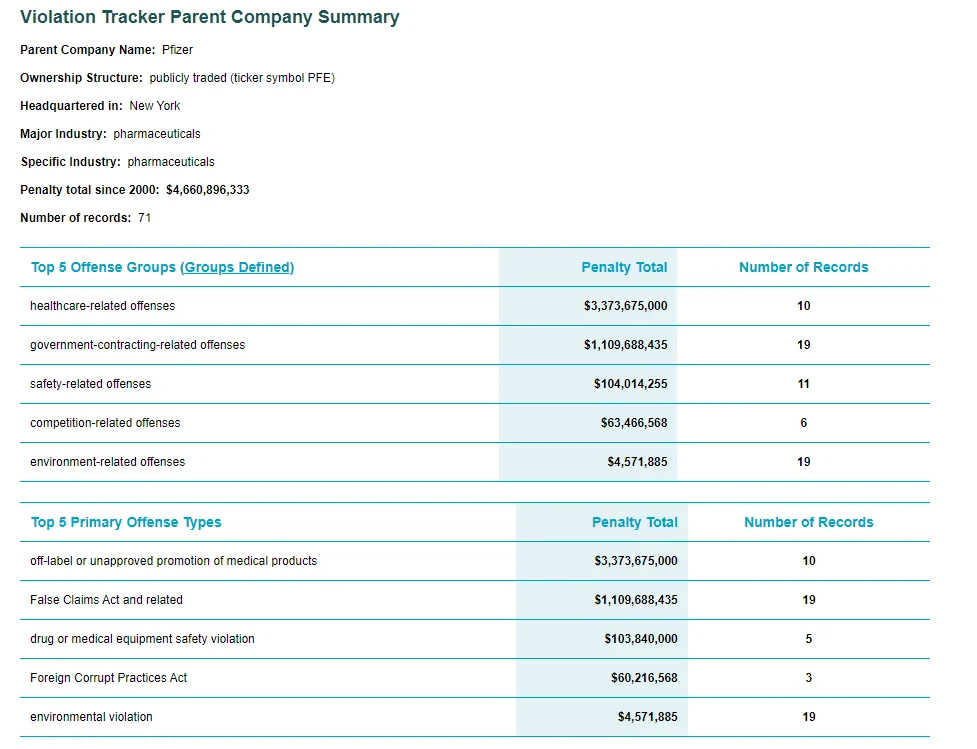Click the safety-related offenses row label
The height and width of the screenshot is (749, 977).
pos(90,384)
